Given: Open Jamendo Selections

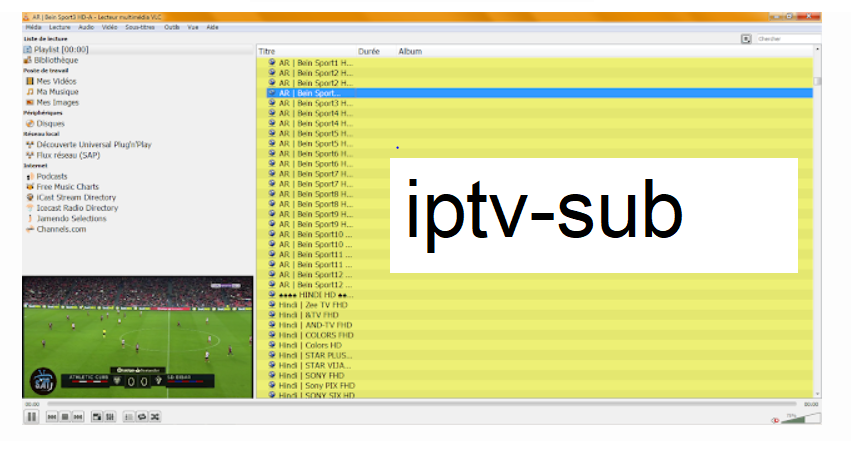Looking at the screenshot, I should (x=66, y=219).
